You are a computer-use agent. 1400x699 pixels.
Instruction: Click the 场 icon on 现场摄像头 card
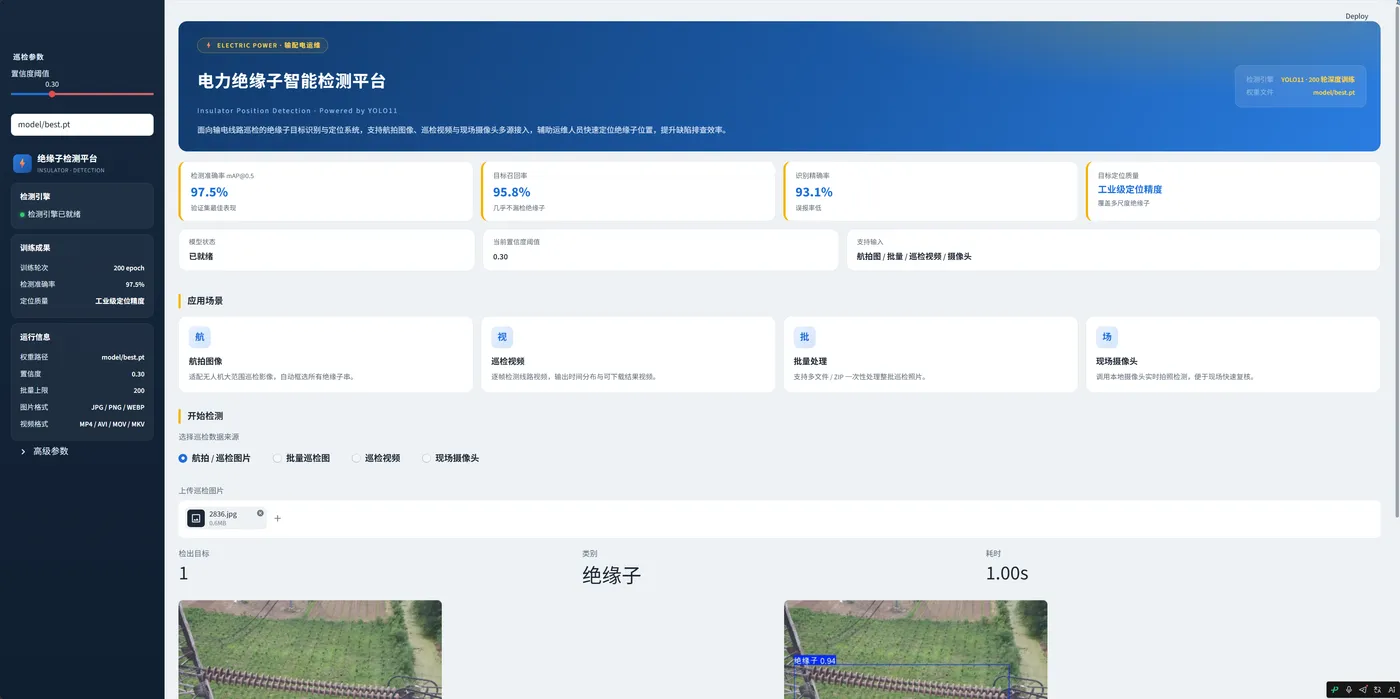click(1107, 337)
